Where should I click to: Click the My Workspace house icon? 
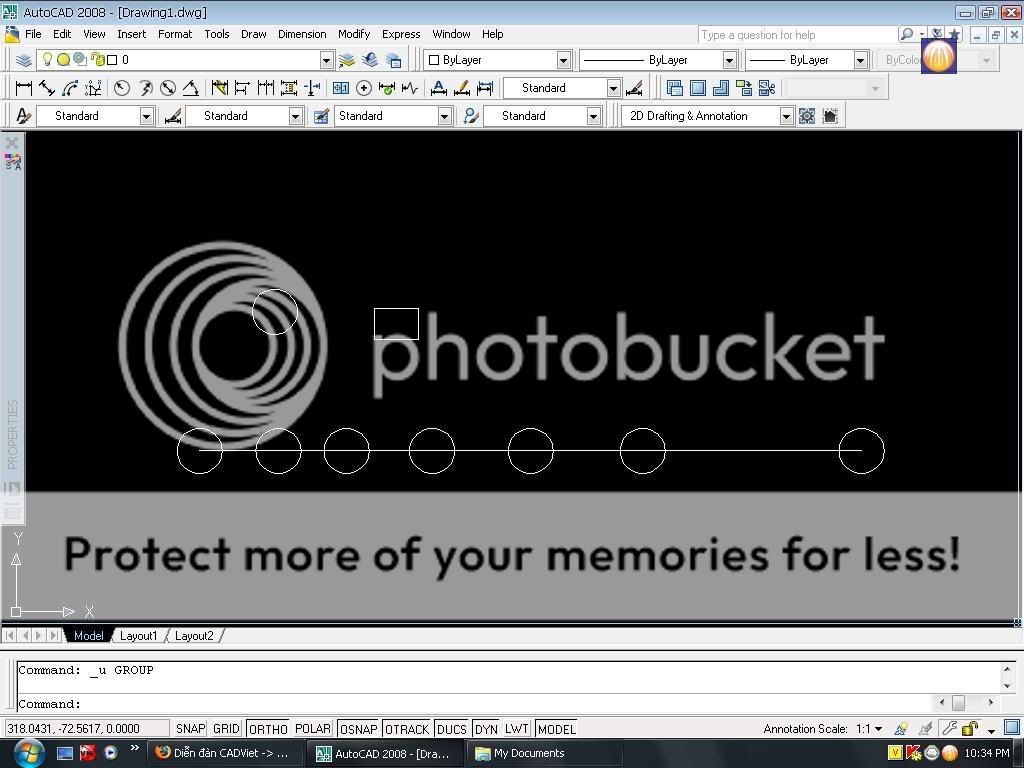point(830,116)
